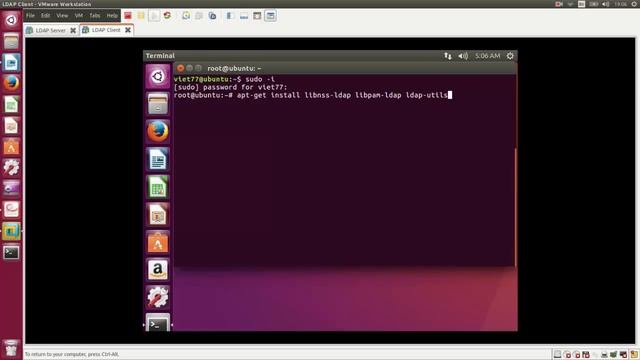Close the LDAP Client tab

[x=128, y=30]
